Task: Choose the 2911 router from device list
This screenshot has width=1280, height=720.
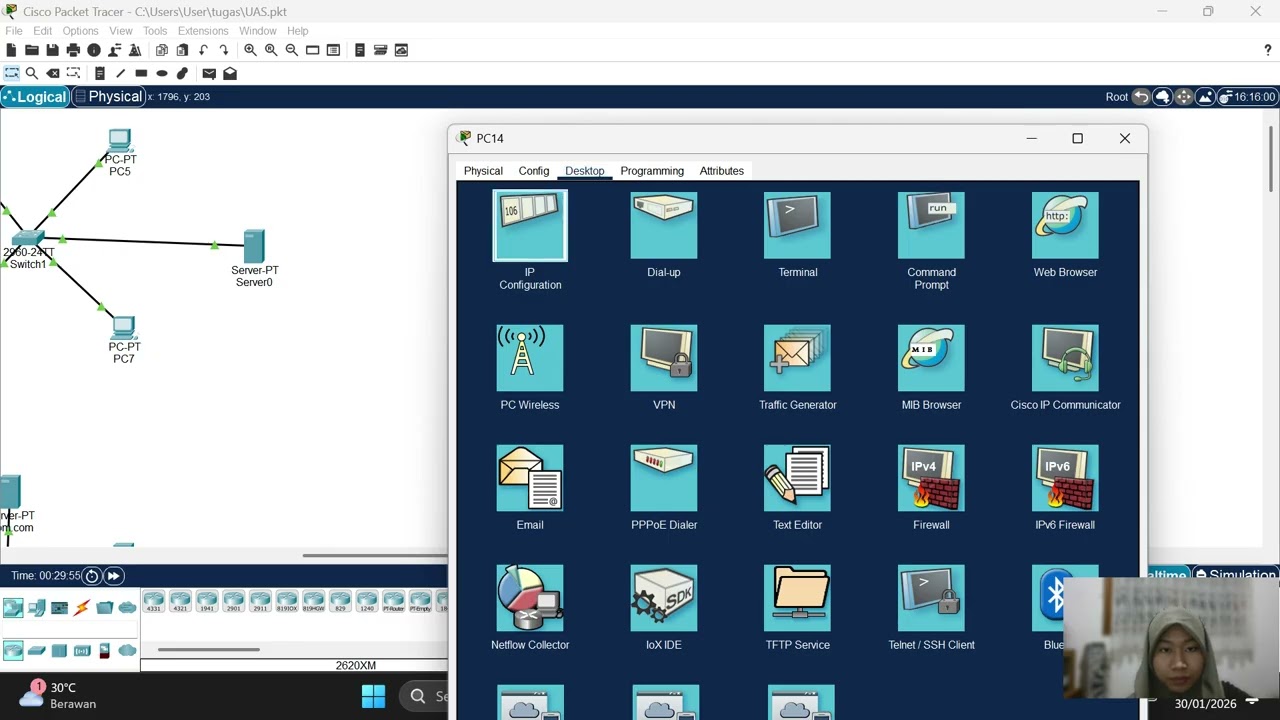Action: [260, 601]
